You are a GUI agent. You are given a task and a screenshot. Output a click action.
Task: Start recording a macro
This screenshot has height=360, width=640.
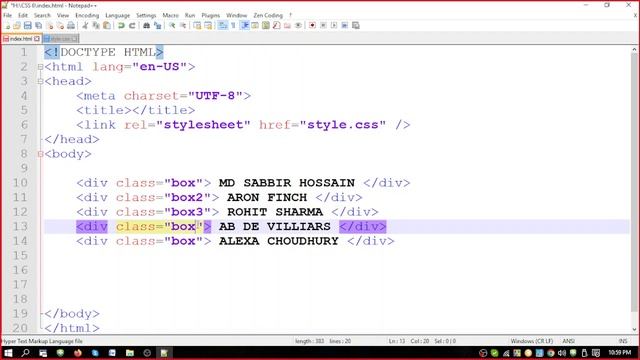(x=312, y=25)
